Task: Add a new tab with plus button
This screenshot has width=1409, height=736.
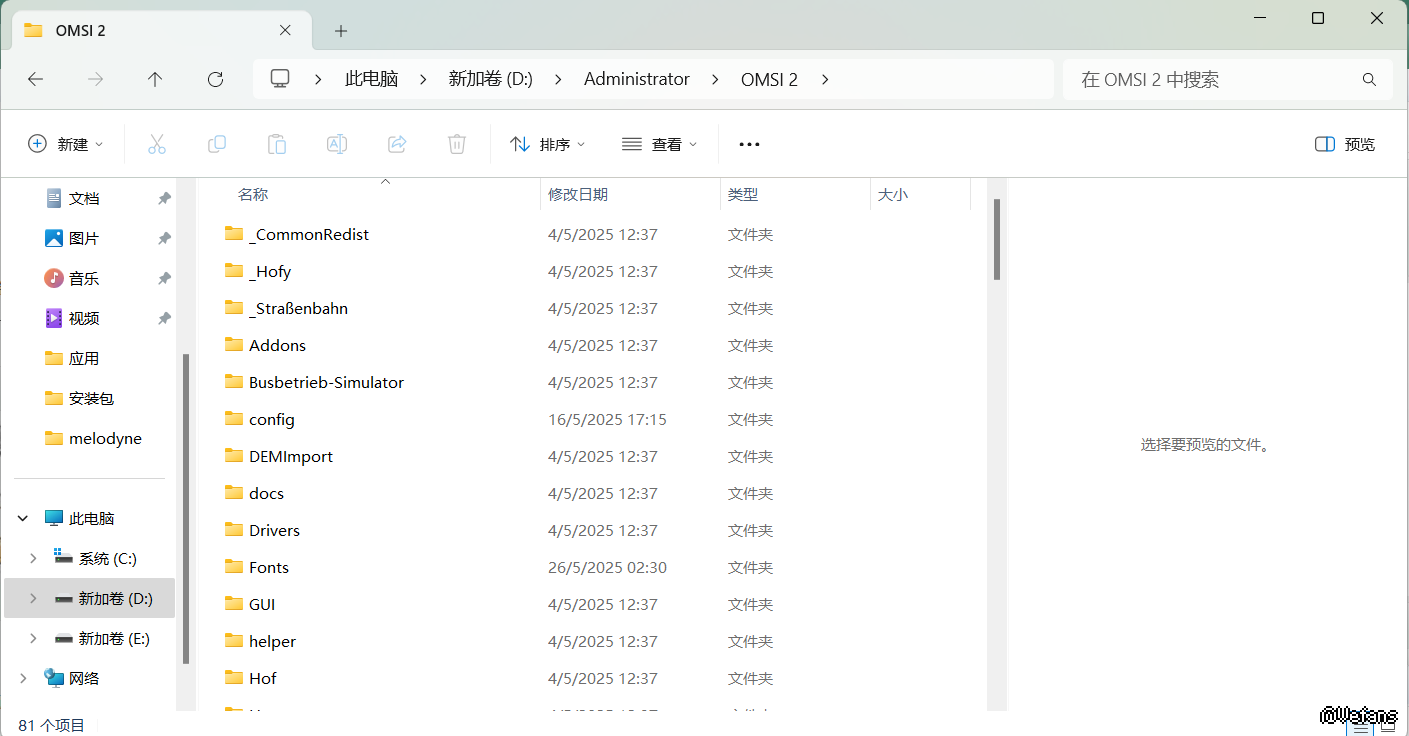Action: 341,31
